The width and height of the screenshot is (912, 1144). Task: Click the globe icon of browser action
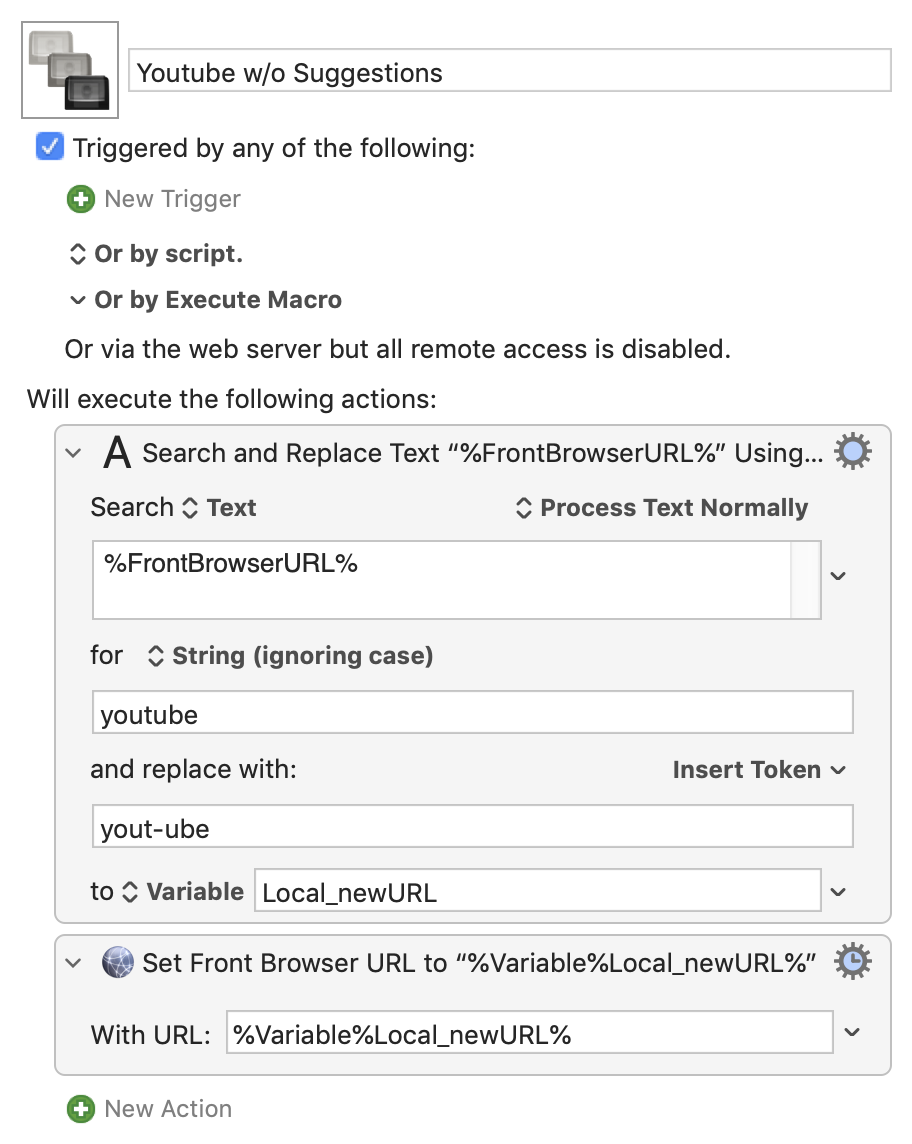[x=117, y=962]
